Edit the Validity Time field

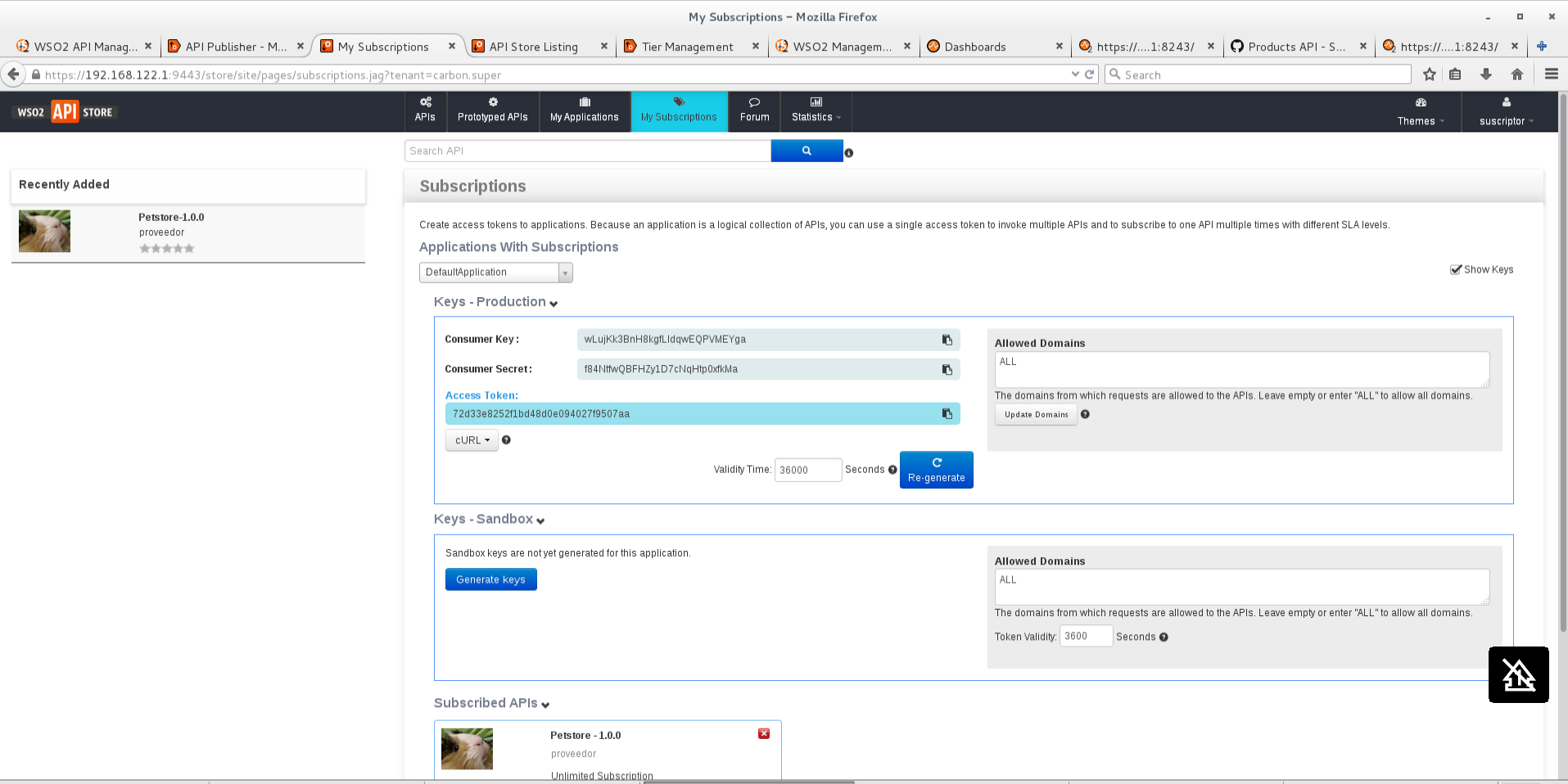click(808, 470)
